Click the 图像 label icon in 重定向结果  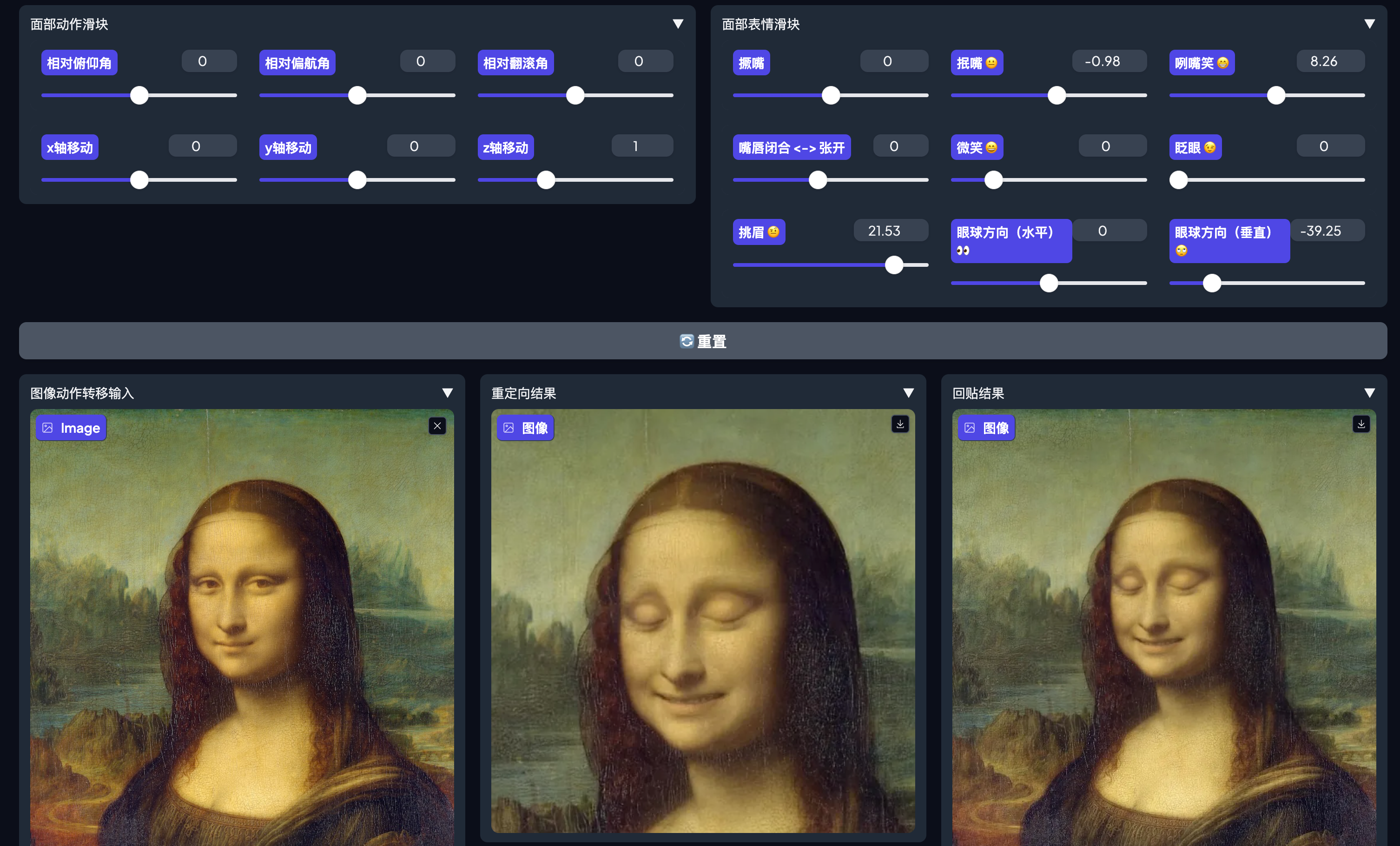(508, 428)
